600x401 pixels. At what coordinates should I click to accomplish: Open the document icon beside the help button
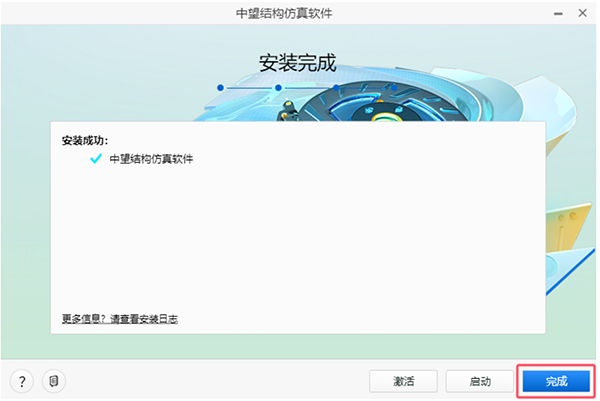pos(54,381)
